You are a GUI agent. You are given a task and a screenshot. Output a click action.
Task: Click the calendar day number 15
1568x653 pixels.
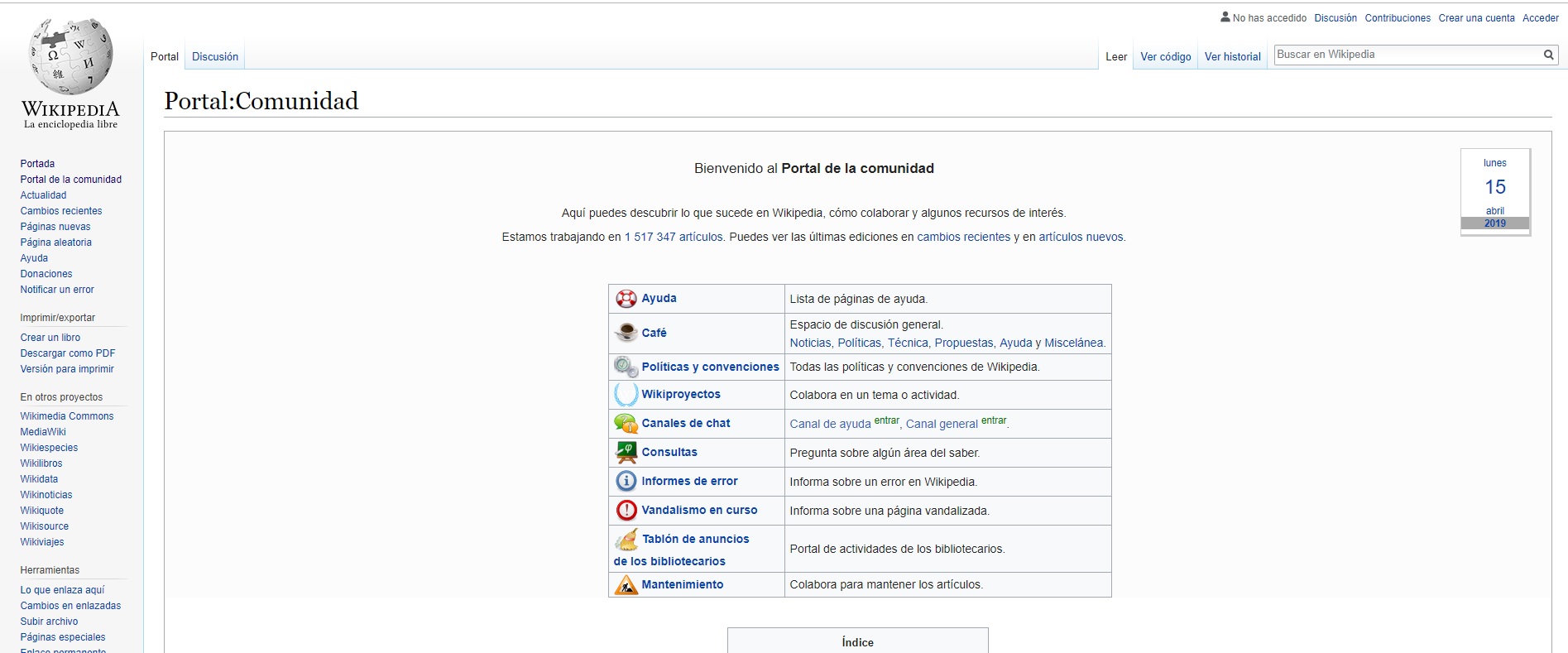coord(1495,187)
